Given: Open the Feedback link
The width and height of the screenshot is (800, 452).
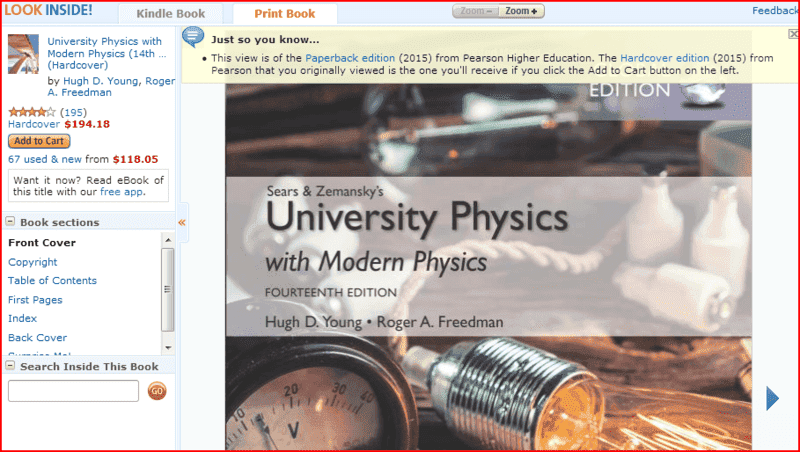Looking at the screenshot, I should pos(775,11).
